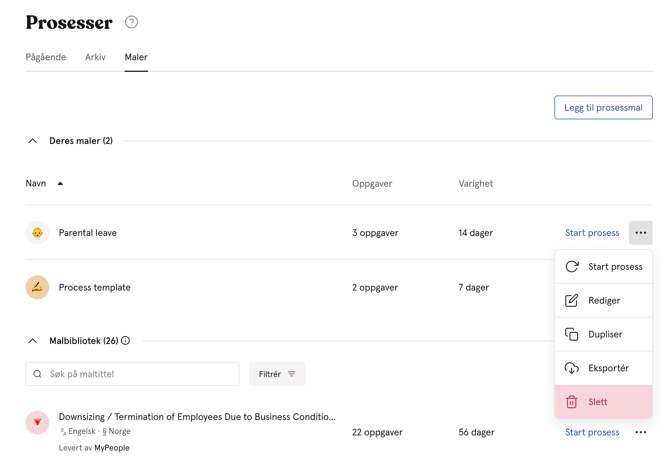Collapse the Malbibliotek section
The image size is (670, 463).
(x=33, y=341)
